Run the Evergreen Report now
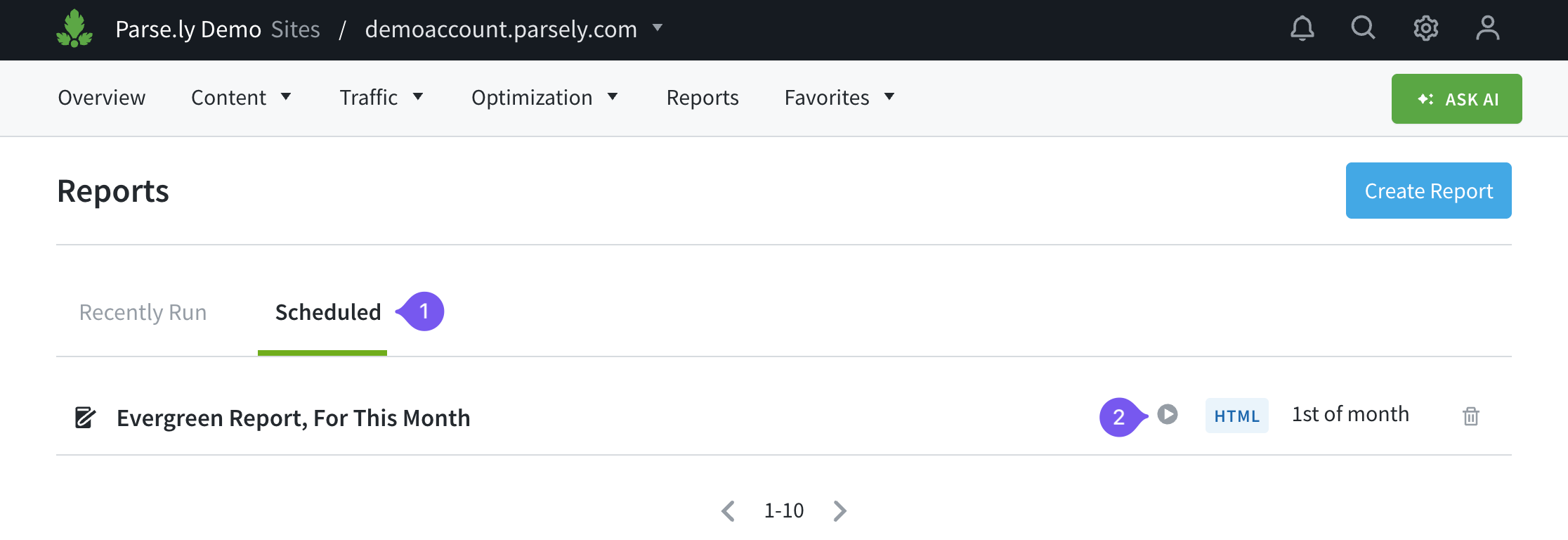1568x540 pixels. click(1168, 415)
